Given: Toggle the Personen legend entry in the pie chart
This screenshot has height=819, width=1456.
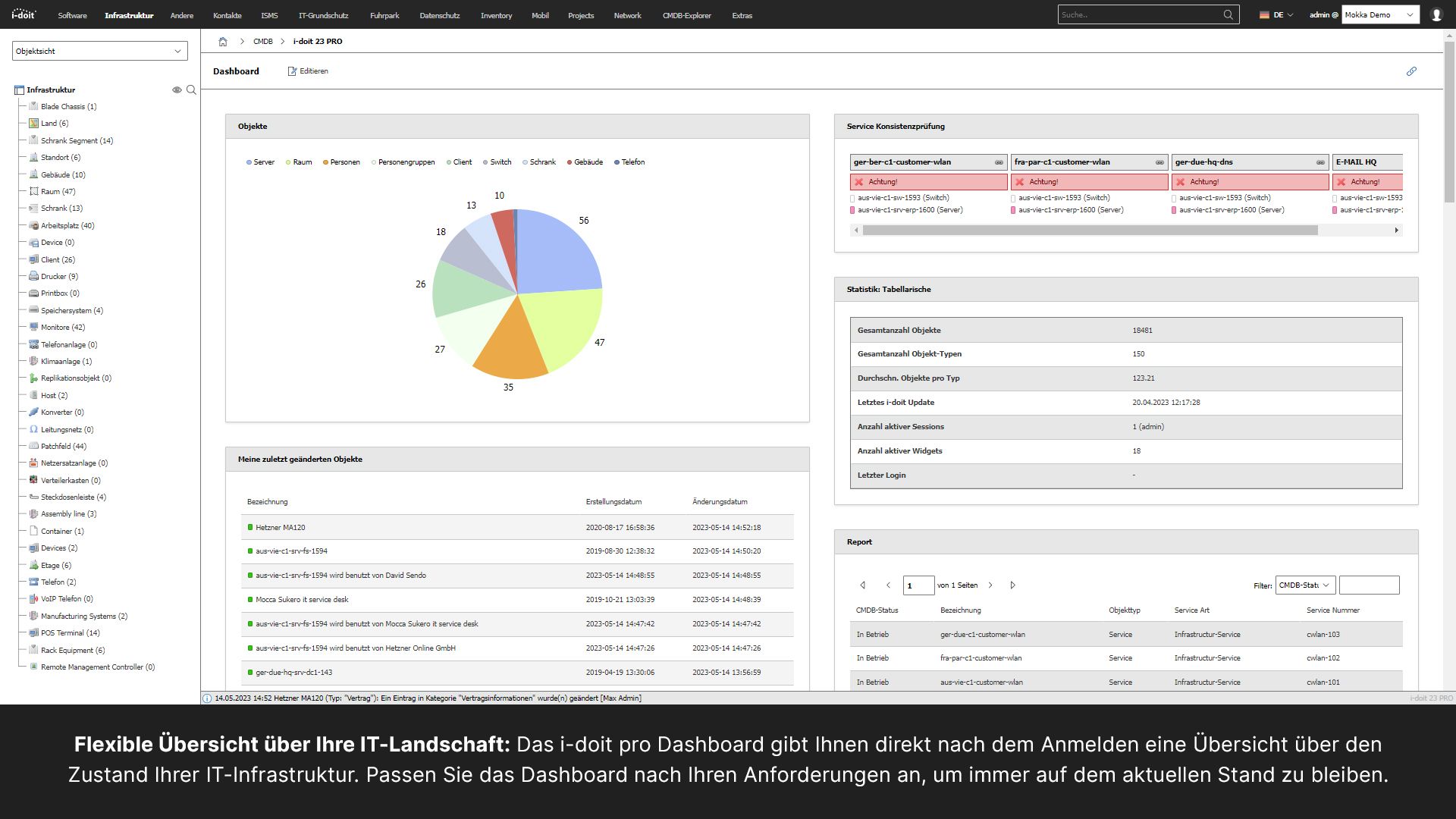Looking at the screenshot, I should pos(341,162).
